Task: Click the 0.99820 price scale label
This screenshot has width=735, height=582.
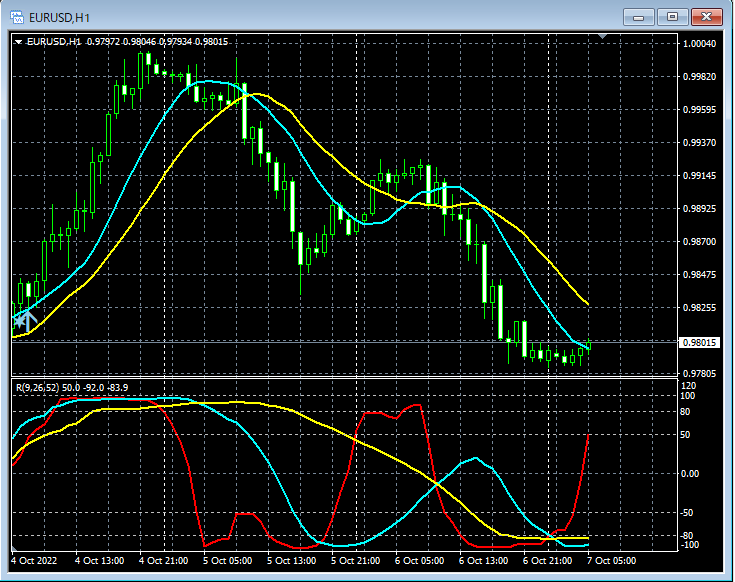Action: click(x=699, y=77)
